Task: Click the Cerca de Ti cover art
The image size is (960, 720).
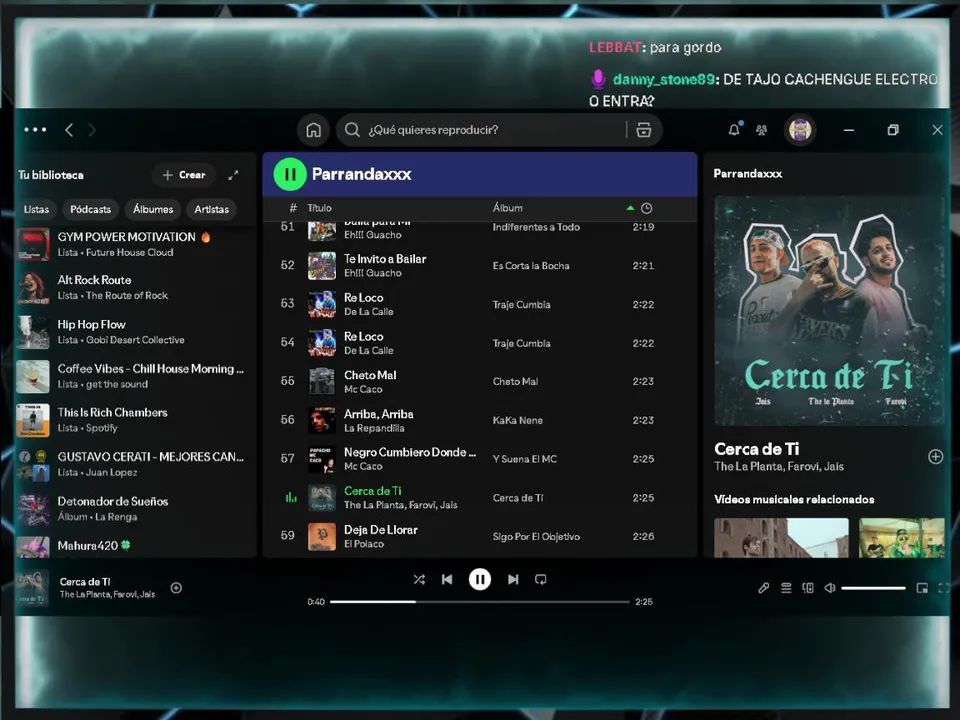Action: tap(830, 311)
